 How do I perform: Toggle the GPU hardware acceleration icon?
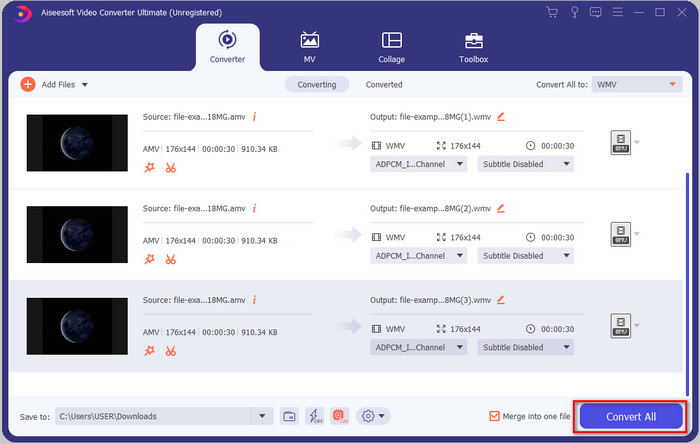click(x=340, y=416)
